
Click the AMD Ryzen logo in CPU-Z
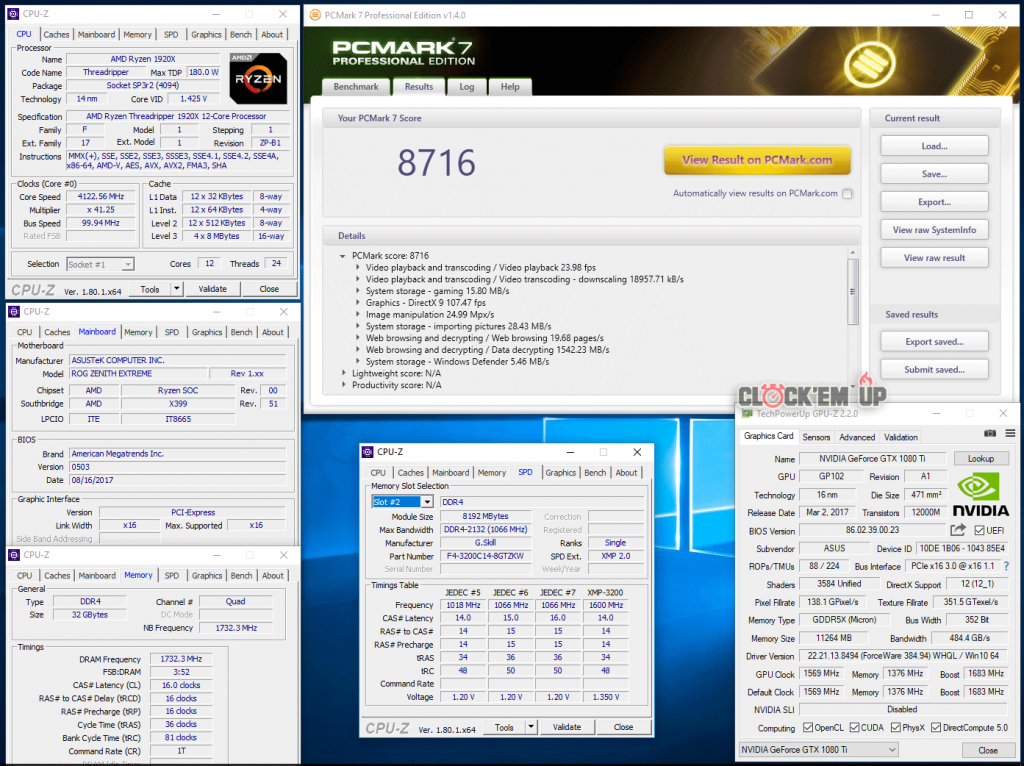point(258,78)
